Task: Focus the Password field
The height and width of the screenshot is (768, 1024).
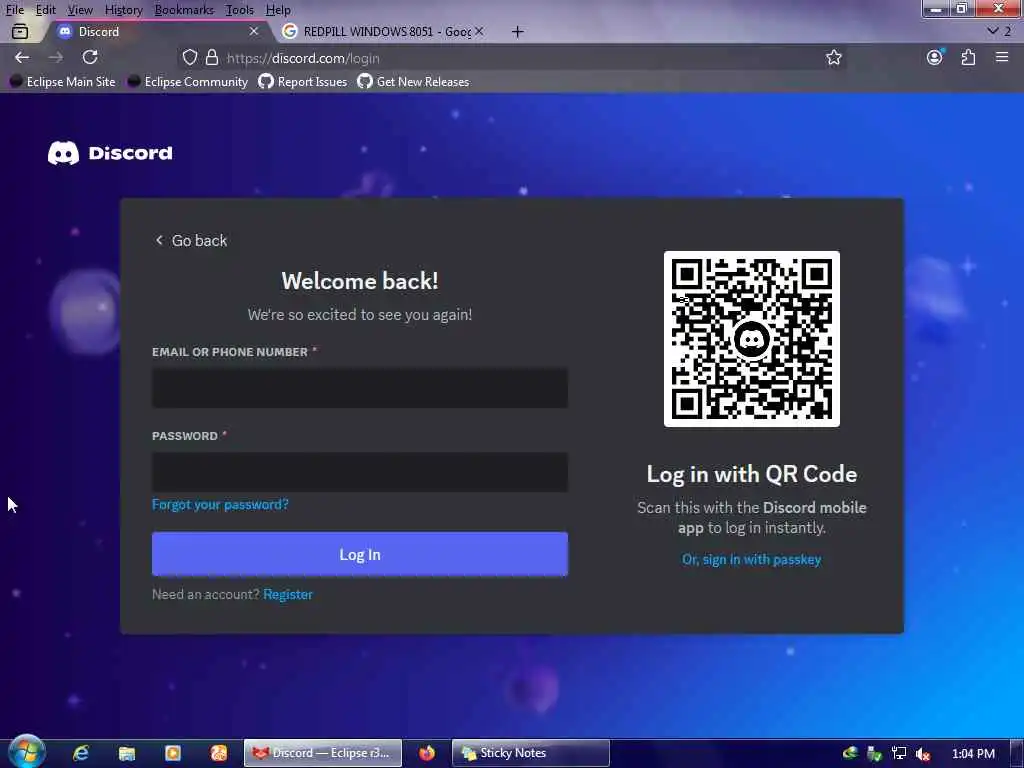Action: coord(360,472)
